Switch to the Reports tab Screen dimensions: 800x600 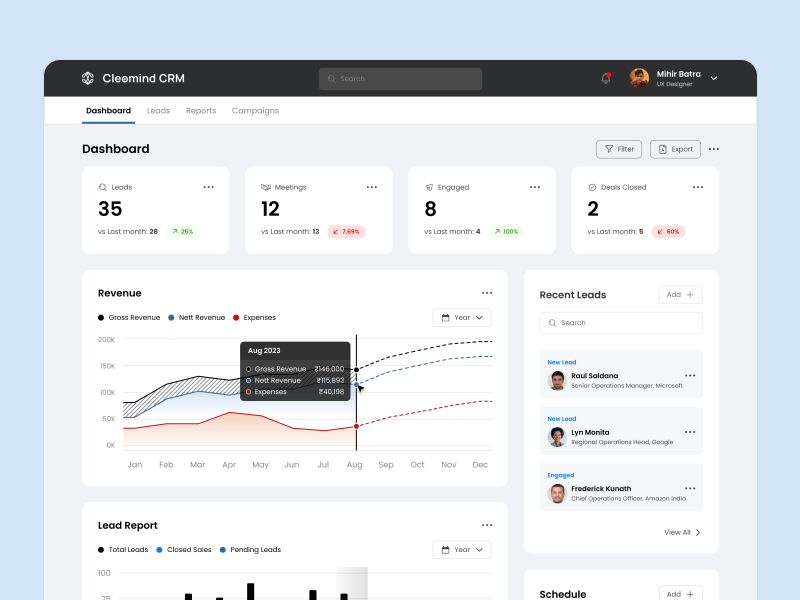pos(201,111)
